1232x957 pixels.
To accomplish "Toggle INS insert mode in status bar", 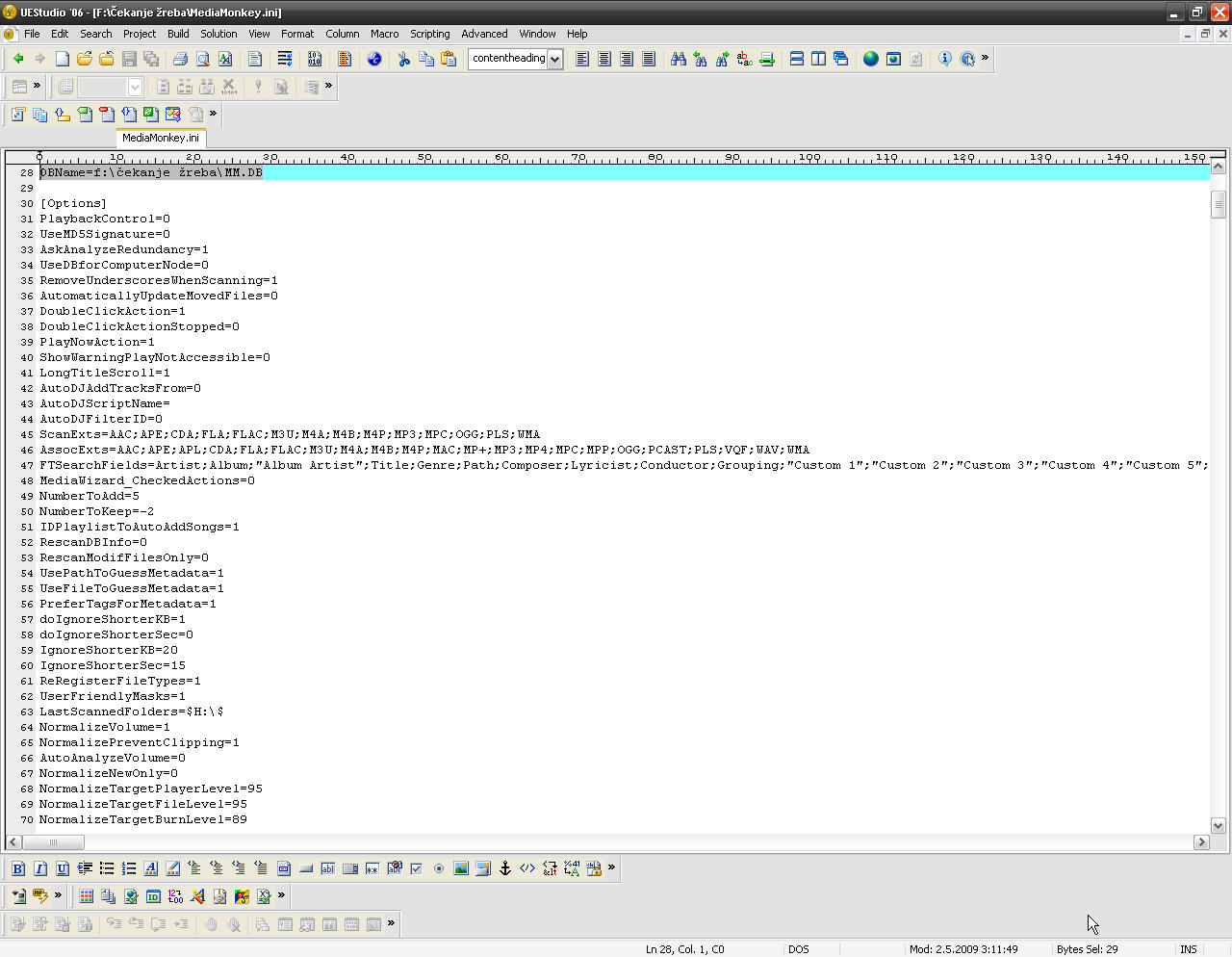I will pos(1189,949).
